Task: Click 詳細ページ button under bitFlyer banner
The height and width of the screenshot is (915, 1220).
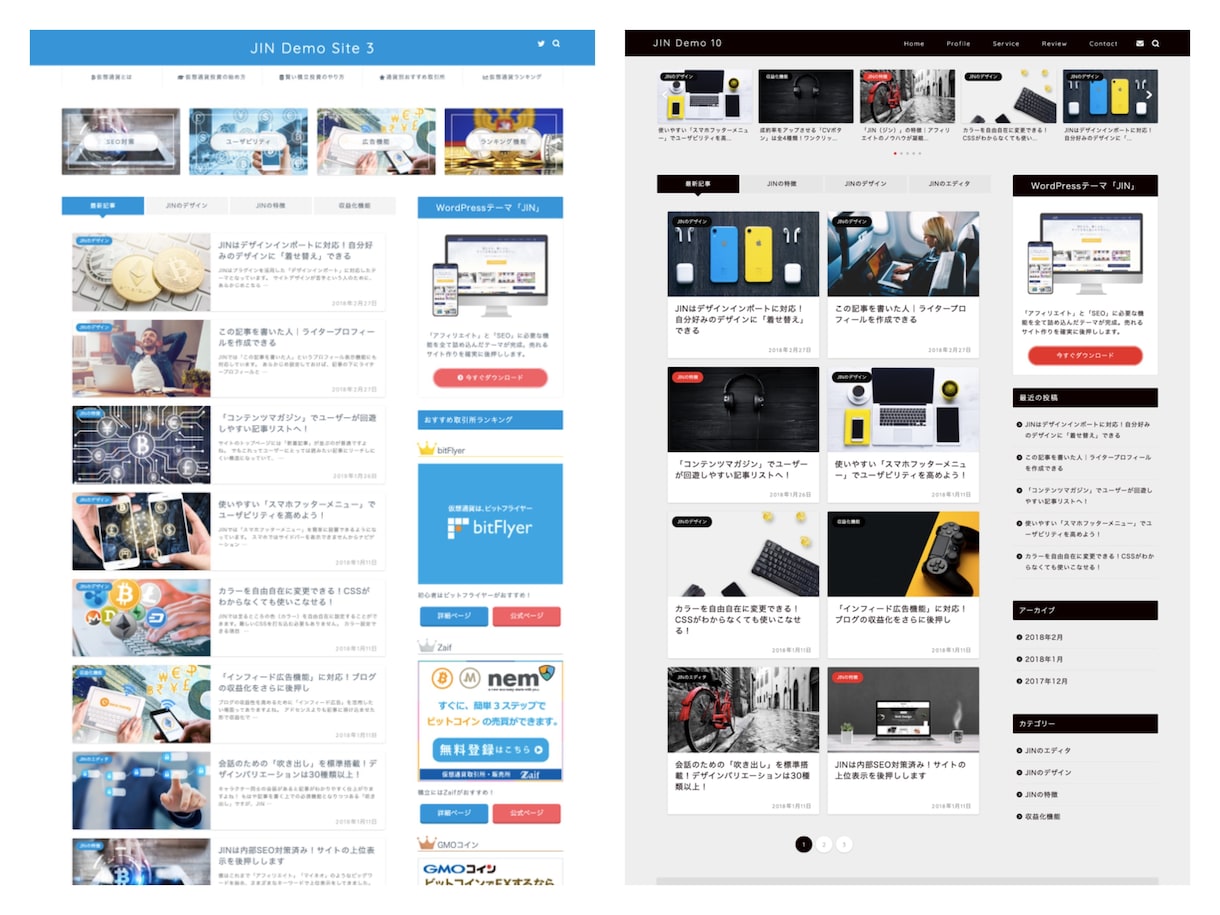Action: (454, 617)
